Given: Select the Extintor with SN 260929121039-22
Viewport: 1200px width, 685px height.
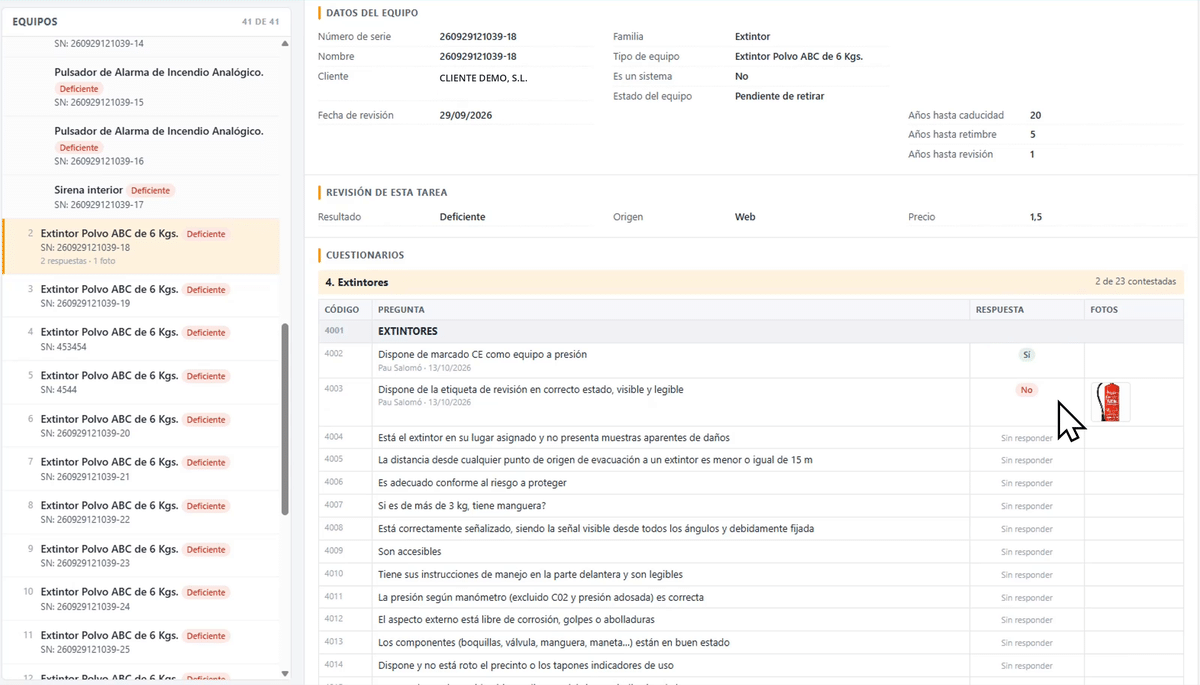Looking at the screenshot, I should click(143, 512).
